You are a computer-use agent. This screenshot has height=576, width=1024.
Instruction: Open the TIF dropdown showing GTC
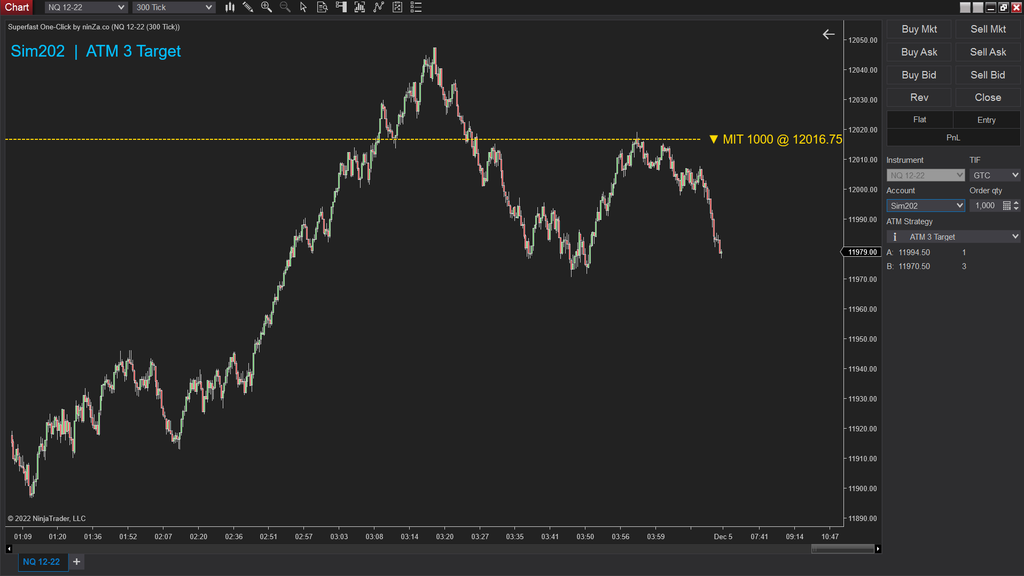pos(995,175)
